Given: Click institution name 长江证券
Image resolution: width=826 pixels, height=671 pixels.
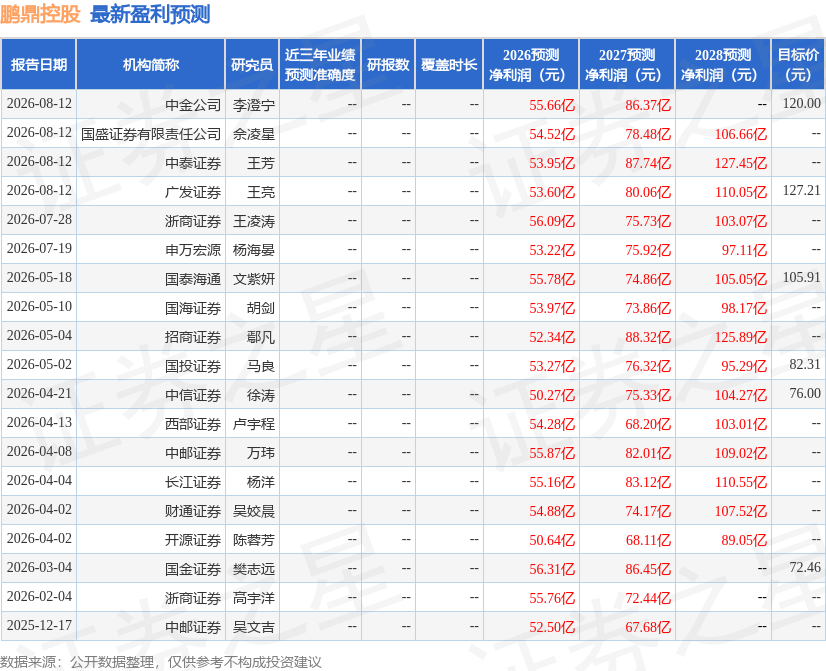Looking at the screenshot, I should (193, 481).
